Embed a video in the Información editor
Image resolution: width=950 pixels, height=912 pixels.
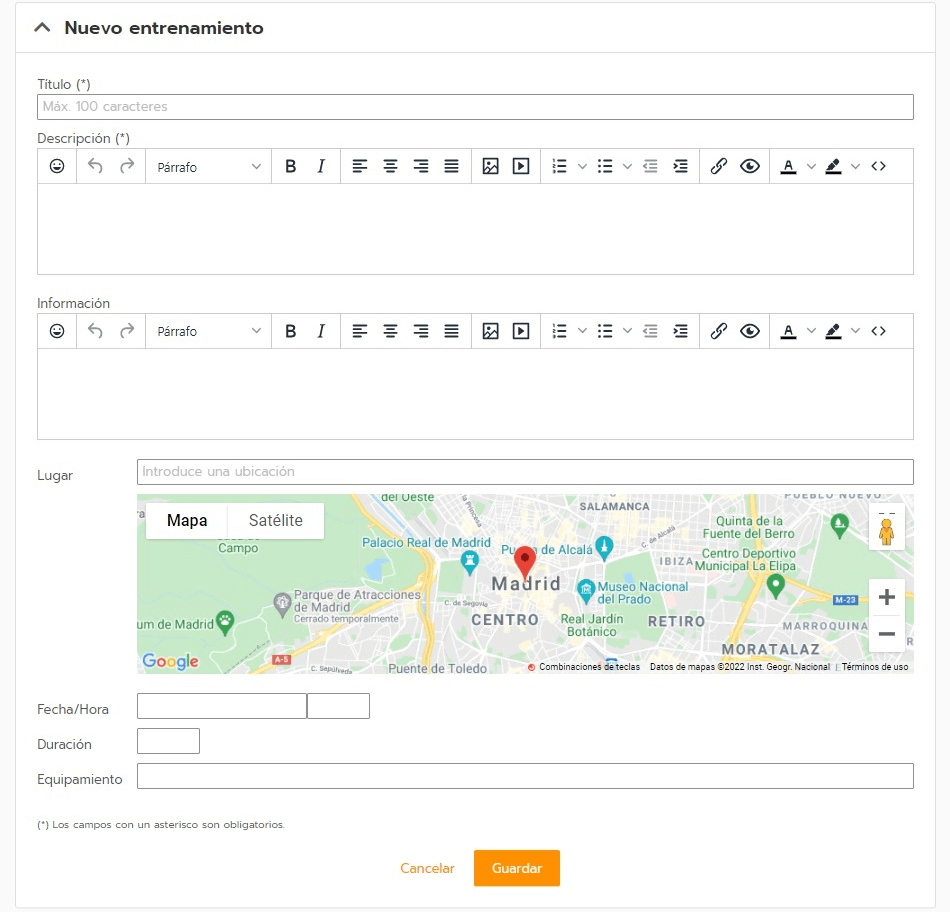pos(519,331)
